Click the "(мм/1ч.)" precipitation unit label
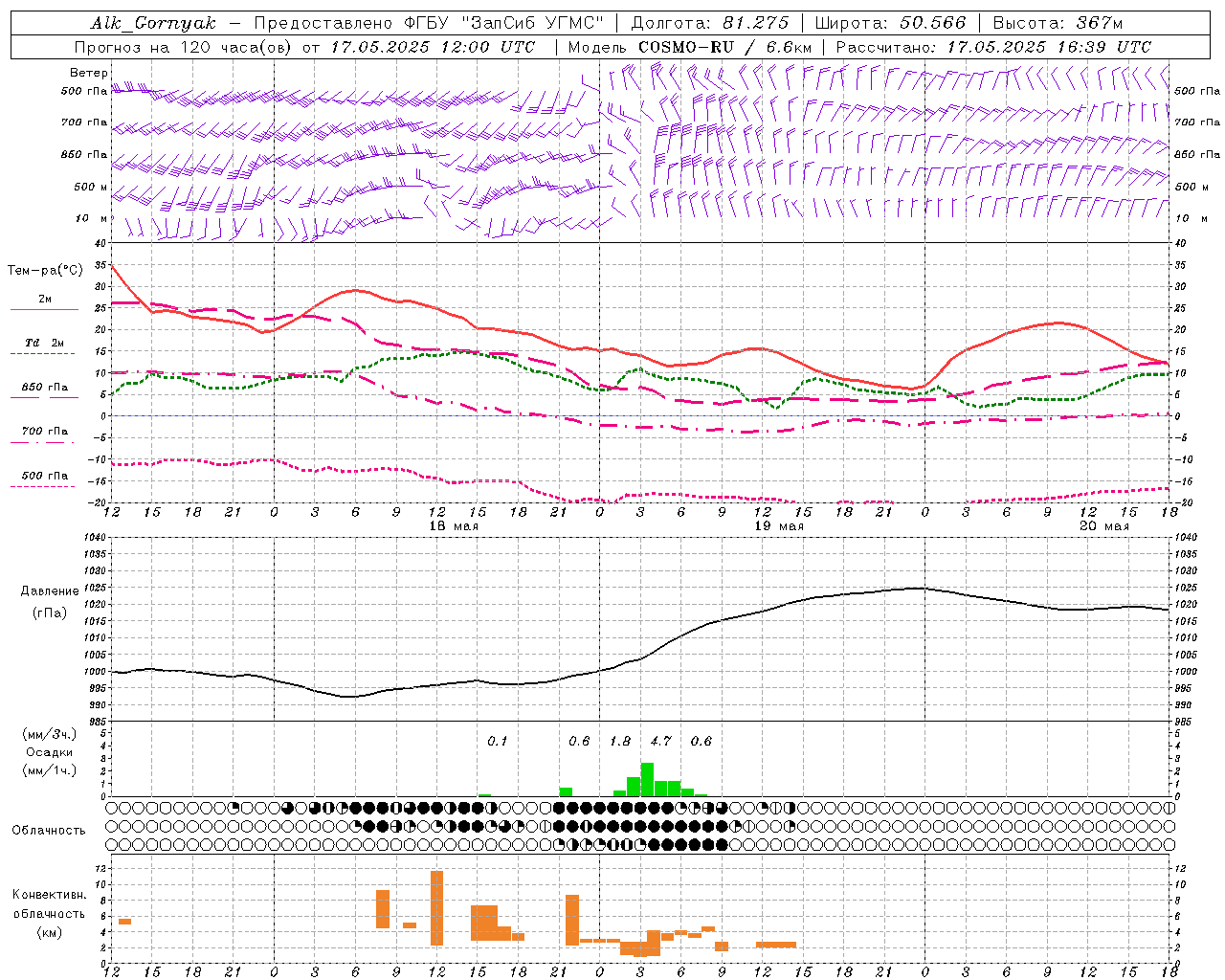Viewport: 1225px width, 980px height. coord(50,770)
